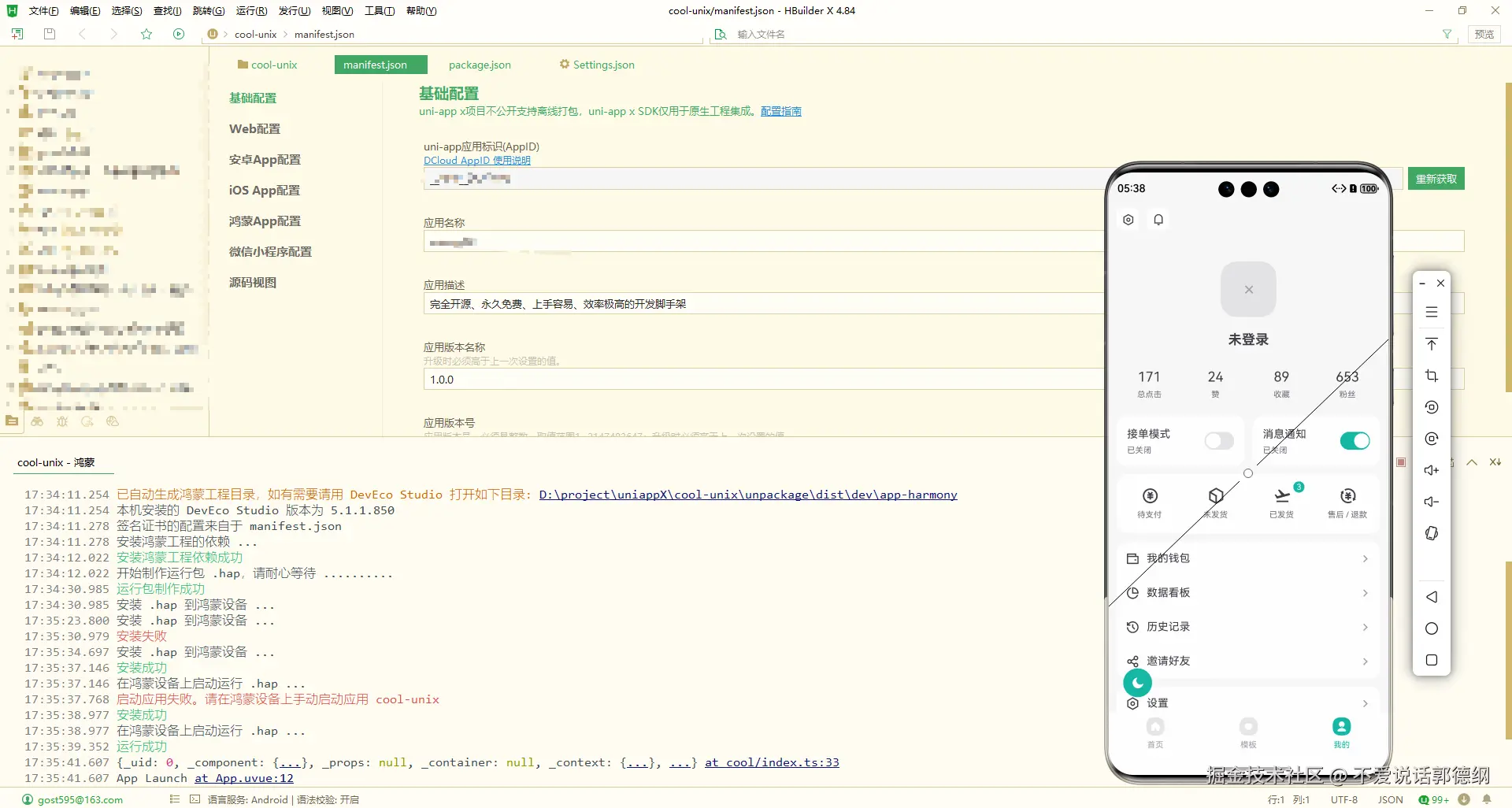This screenshot has height=808, width=1512.
Task: Tap the floating dark mode moon button
Action: pyautogui.click(x=1137, y=683)
